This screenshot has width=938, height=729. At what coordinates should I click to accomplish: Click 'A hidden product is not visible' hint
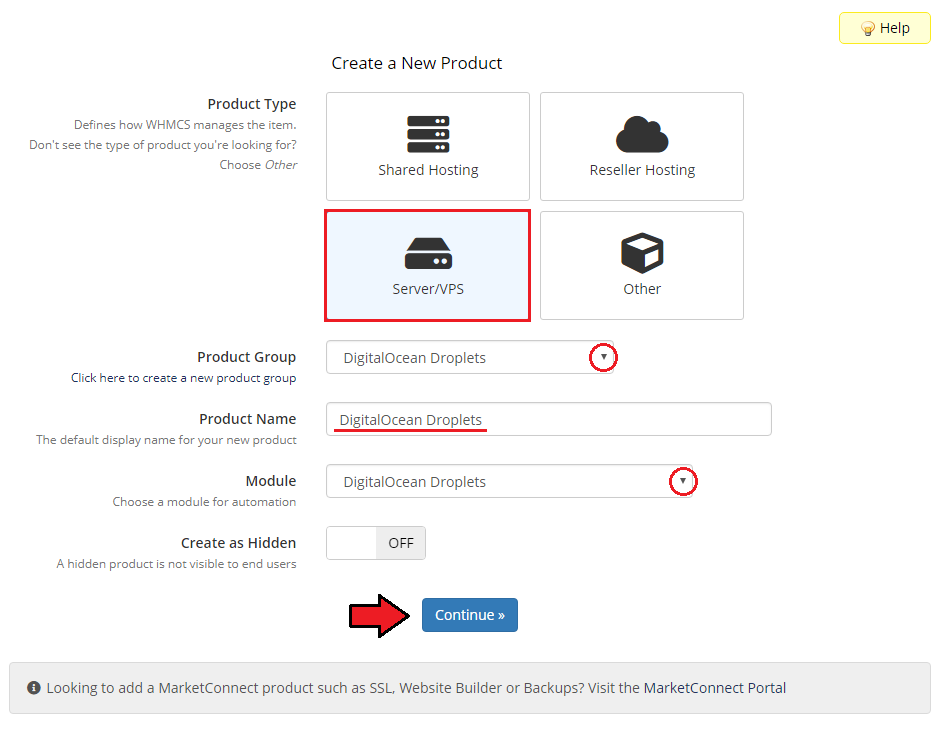coord(176,564)
